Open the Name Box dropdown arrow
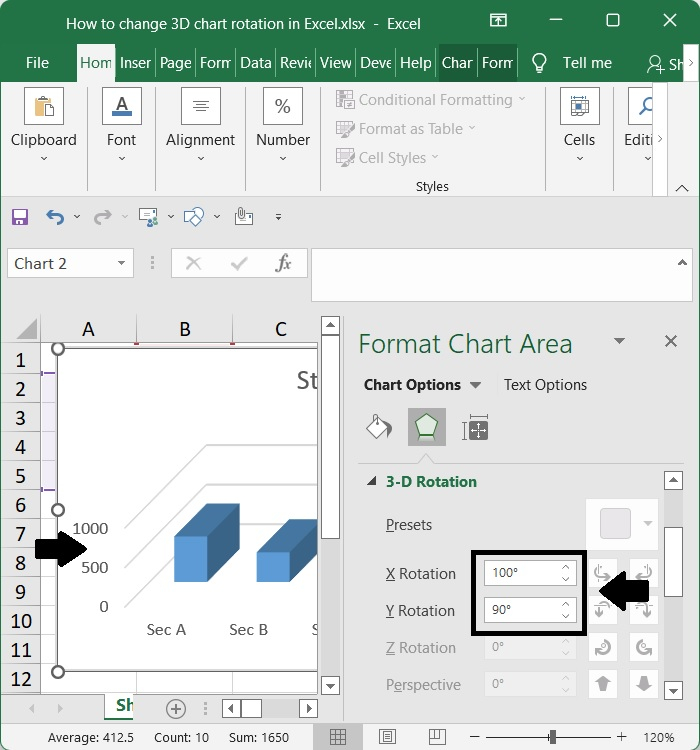Image resolution: width=700 pixels, height=750 pixels. tap(122, 263)
